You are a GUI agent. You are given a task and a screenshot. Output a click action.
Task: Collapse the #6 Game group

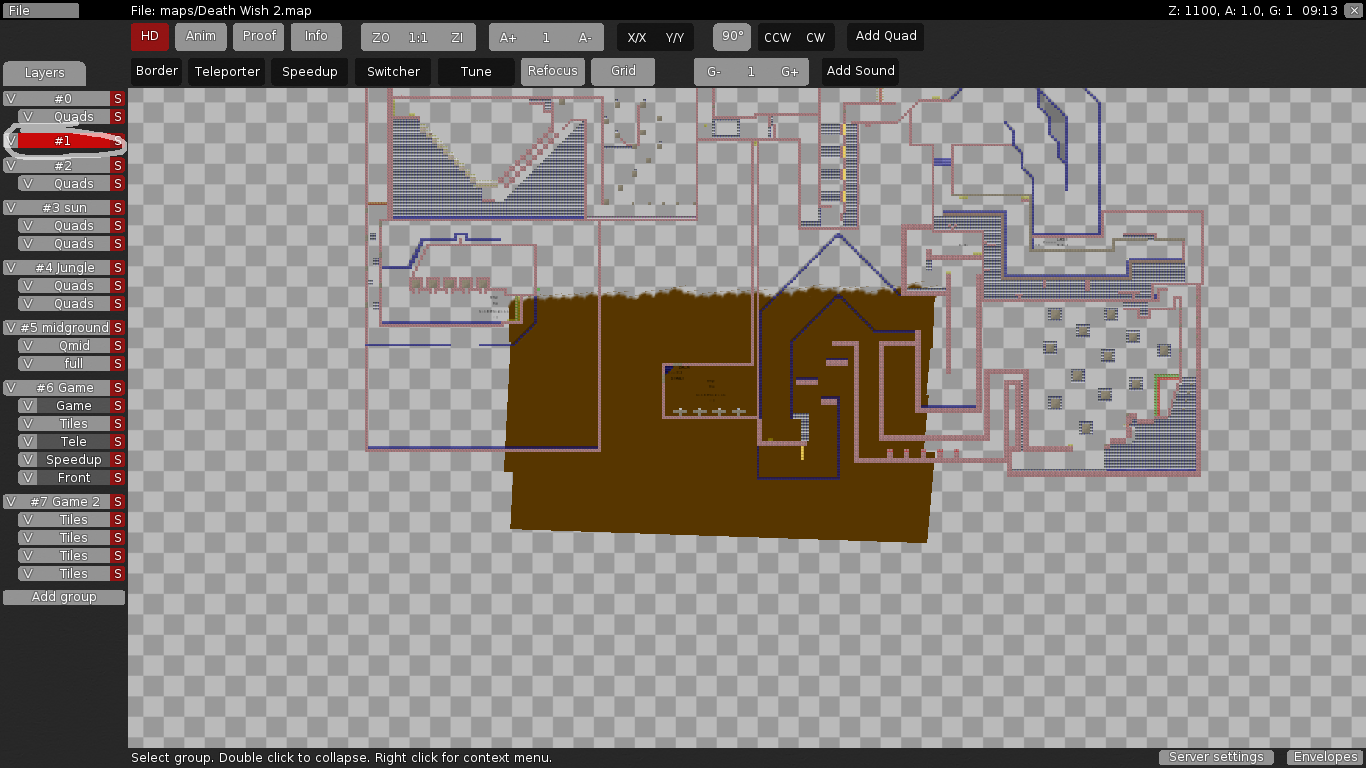[x=64, y=388]
